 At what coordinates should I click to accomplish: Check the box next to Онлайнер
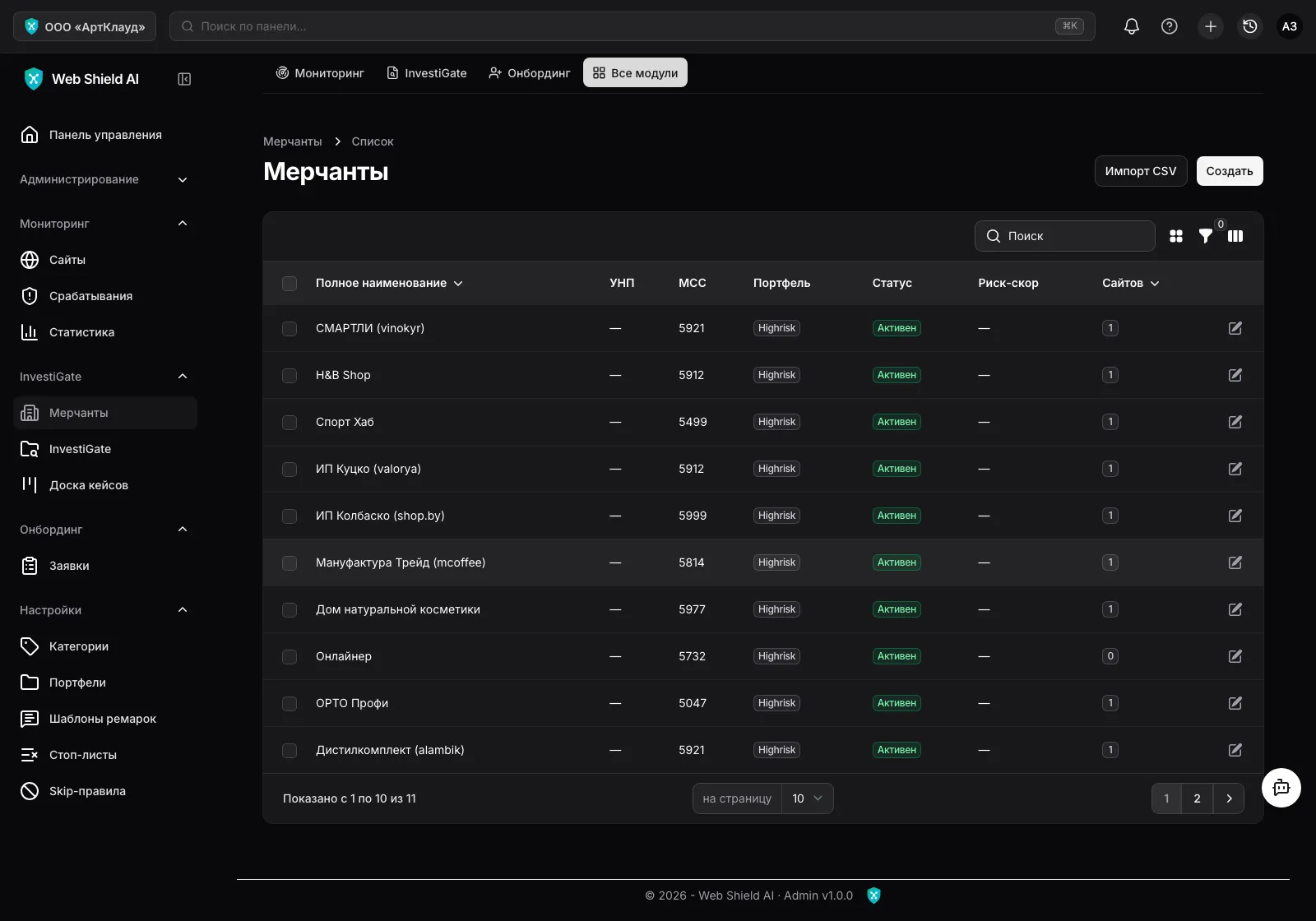(290, 656)
